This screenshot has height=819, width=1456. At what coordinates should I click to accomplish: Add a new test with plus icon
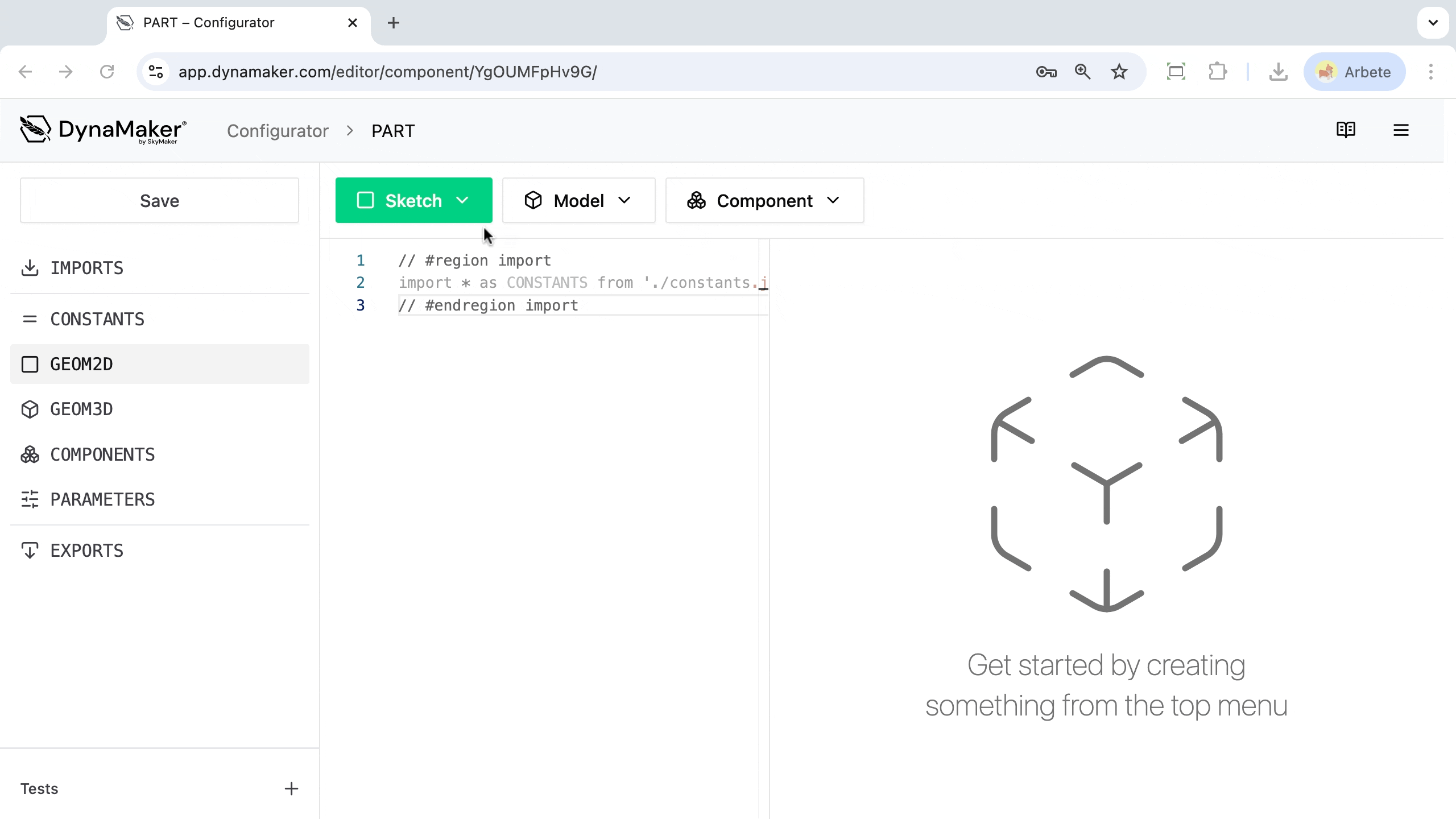click(291, 788)
